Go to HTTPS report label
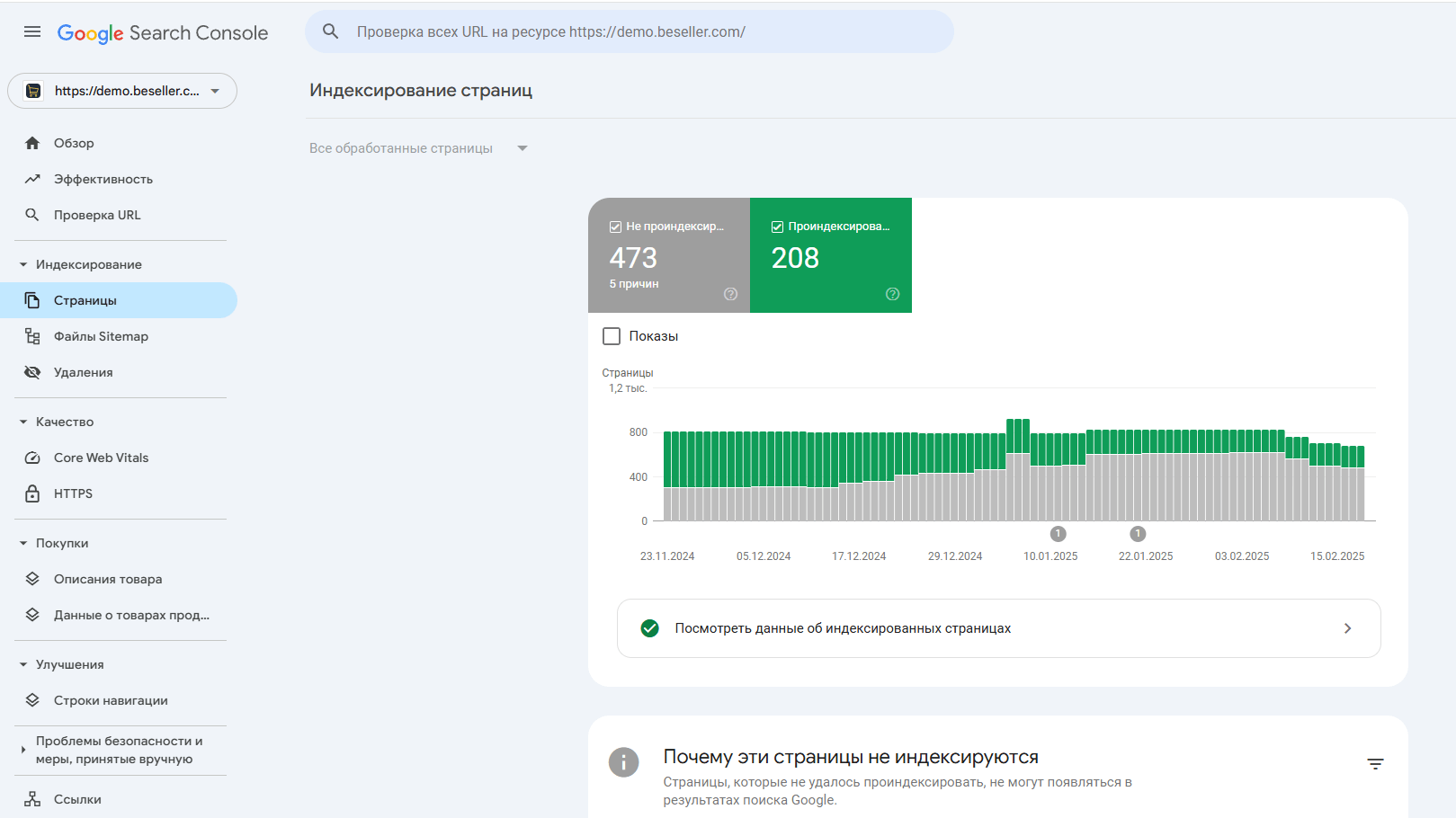The height and width of the screenshot is (818, 1456). click(x=73, y=493)
